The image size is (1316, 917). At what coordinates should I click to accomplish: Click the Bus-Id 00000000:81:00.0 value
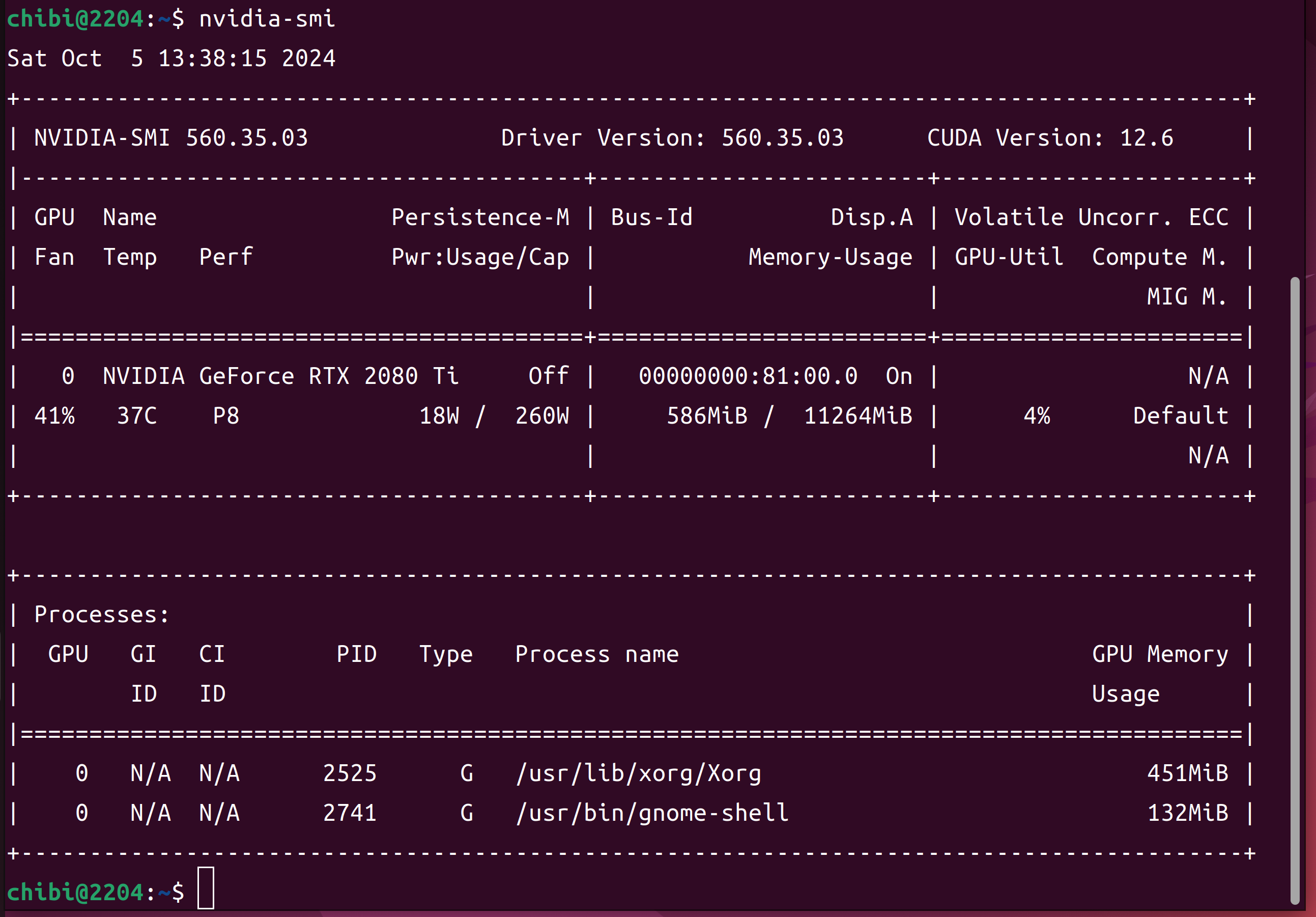click(748, 376)
